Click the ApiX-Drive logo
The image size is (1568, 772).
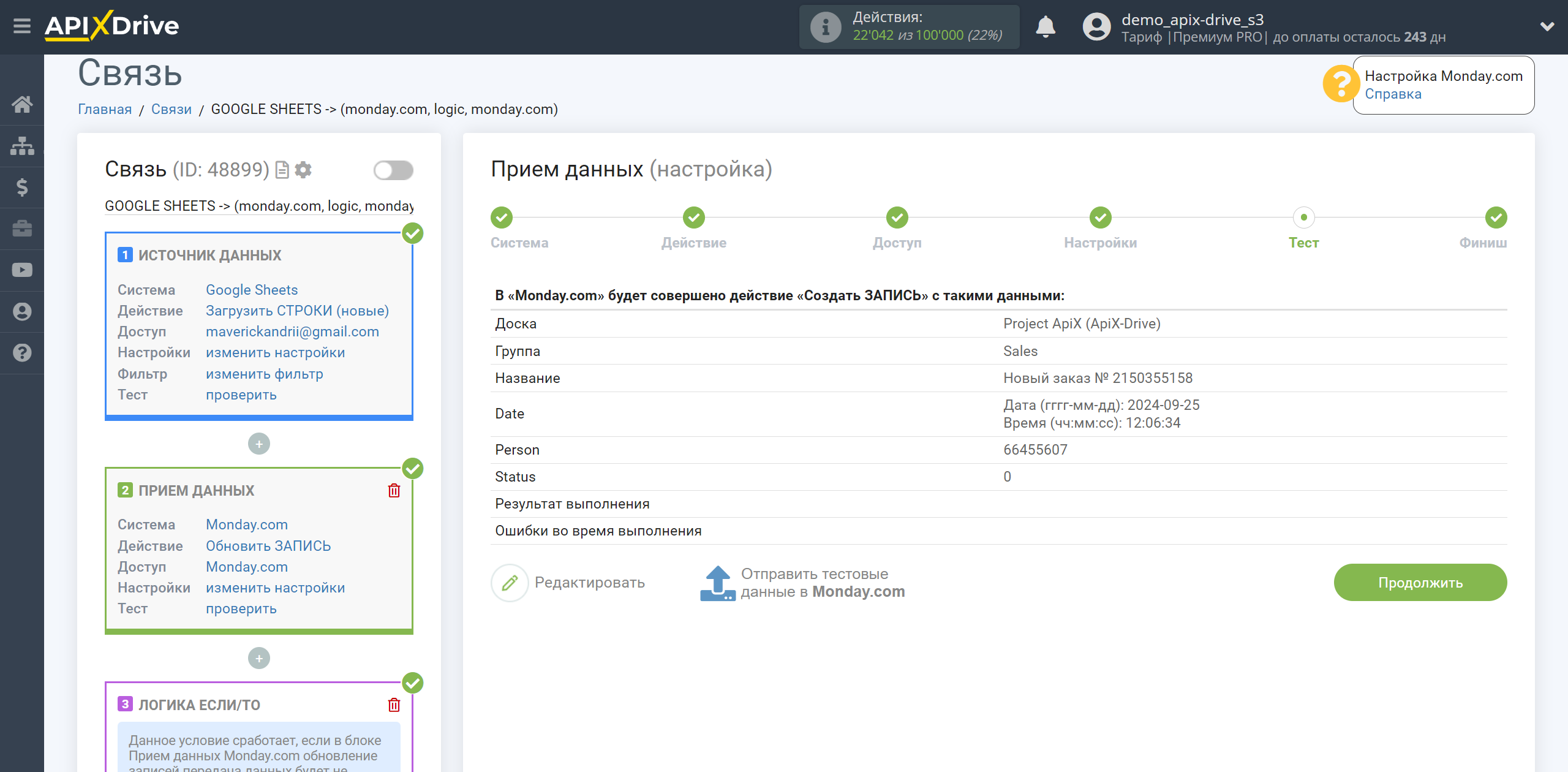(111, 26)
